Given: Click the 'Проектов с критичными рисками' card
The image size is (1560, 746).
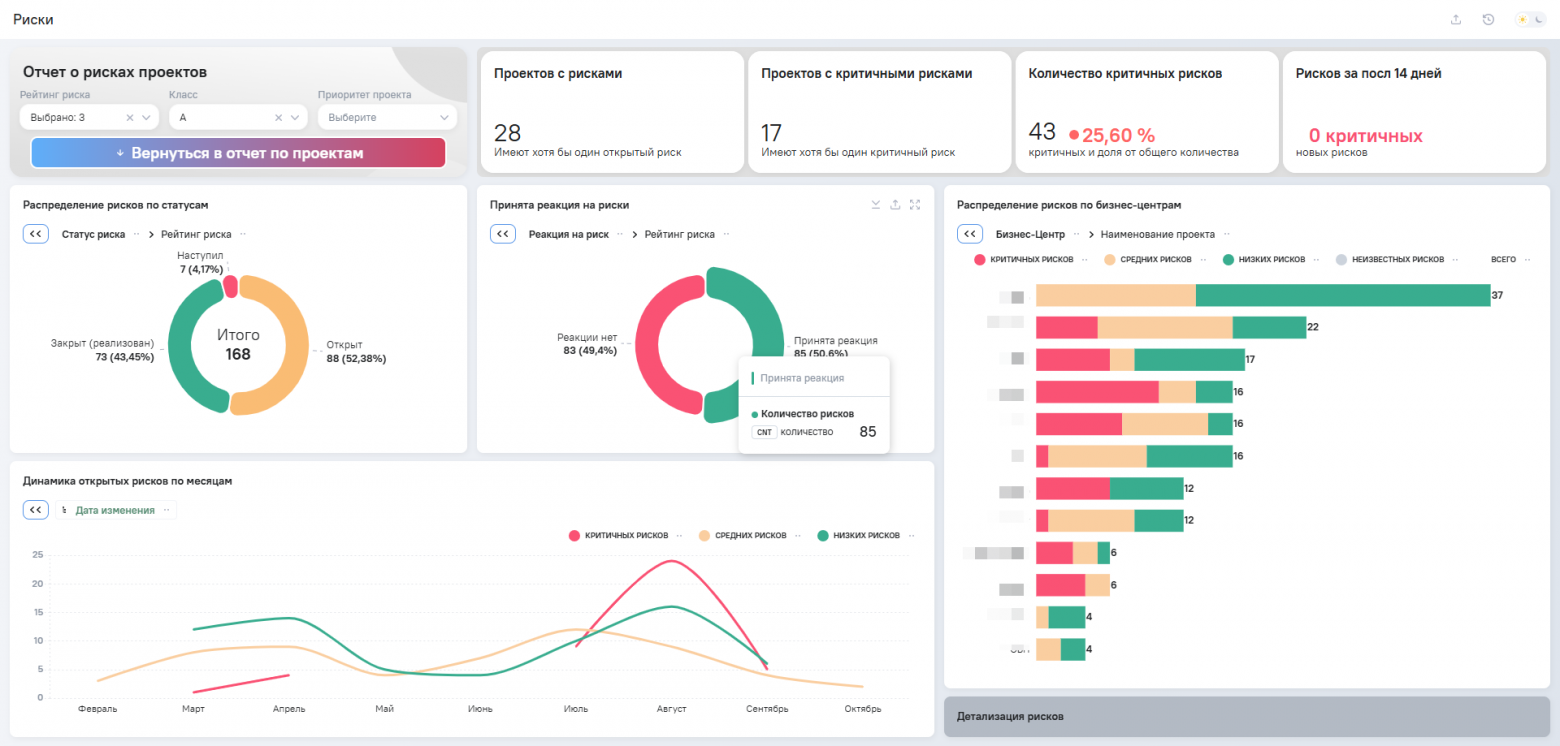Looking at the screenshot, I should click(x=878, y=112).
